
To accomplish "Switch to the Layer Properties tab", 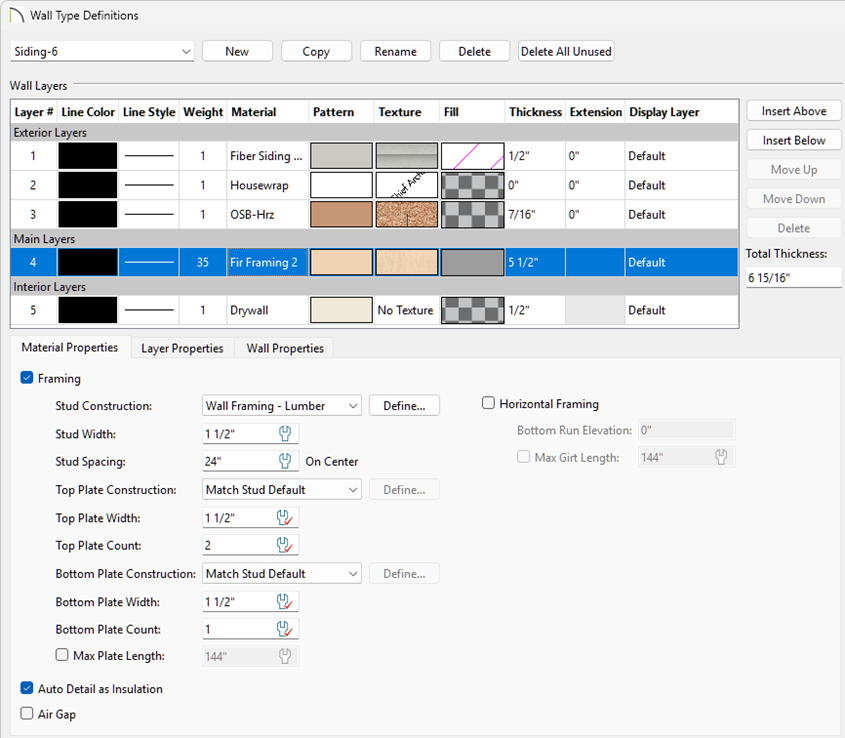I will [182, 348].
